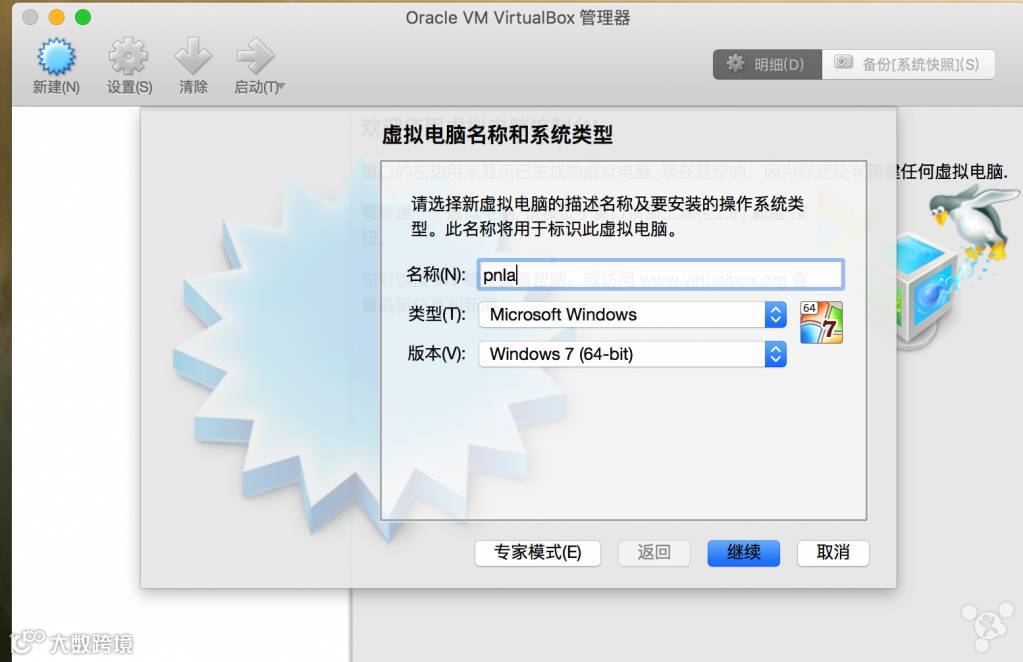Click the Discard (清除) down arrow icon

tap(193, 56)
